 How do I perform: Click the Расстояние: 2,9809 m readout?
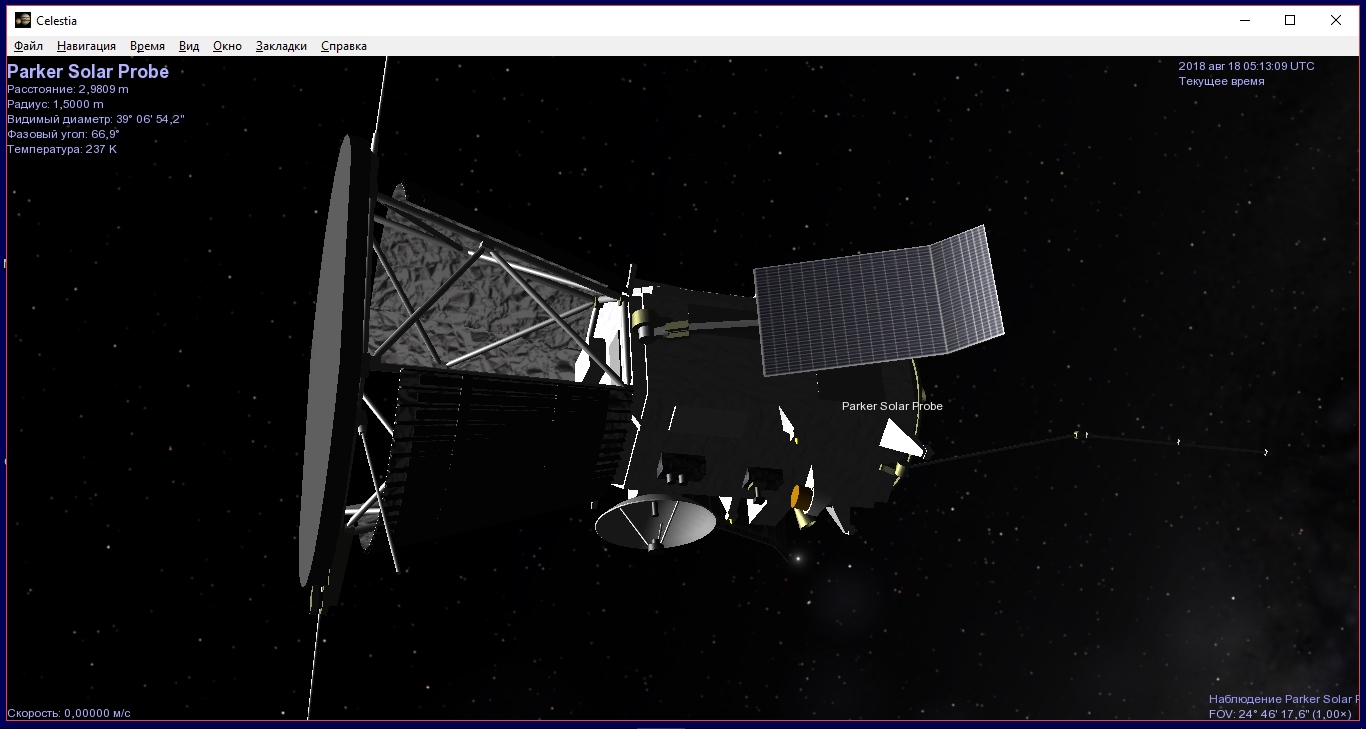tap(68, 89)
